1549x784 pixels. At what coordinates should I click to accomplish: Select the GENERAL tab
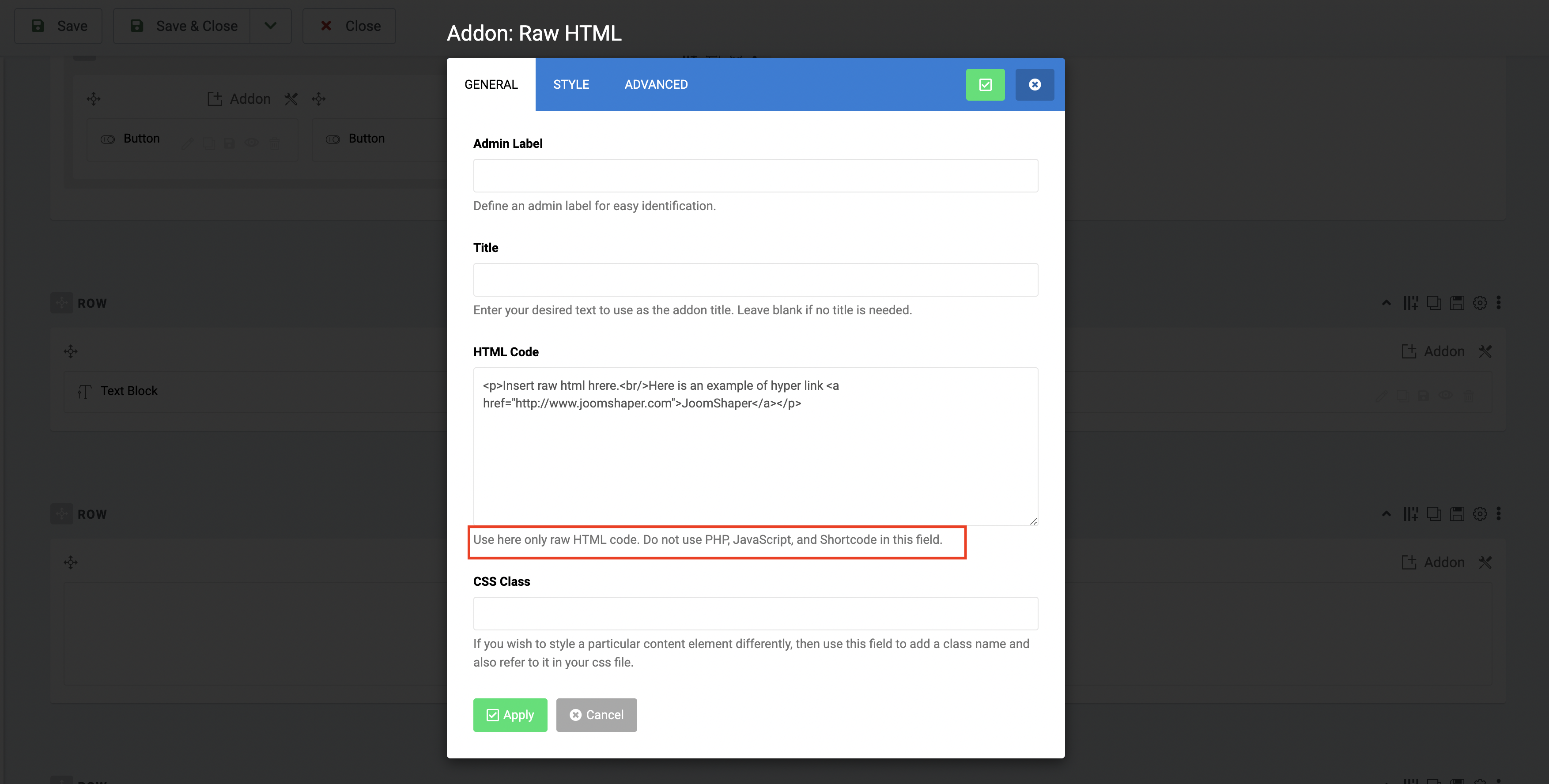(491, 85)
